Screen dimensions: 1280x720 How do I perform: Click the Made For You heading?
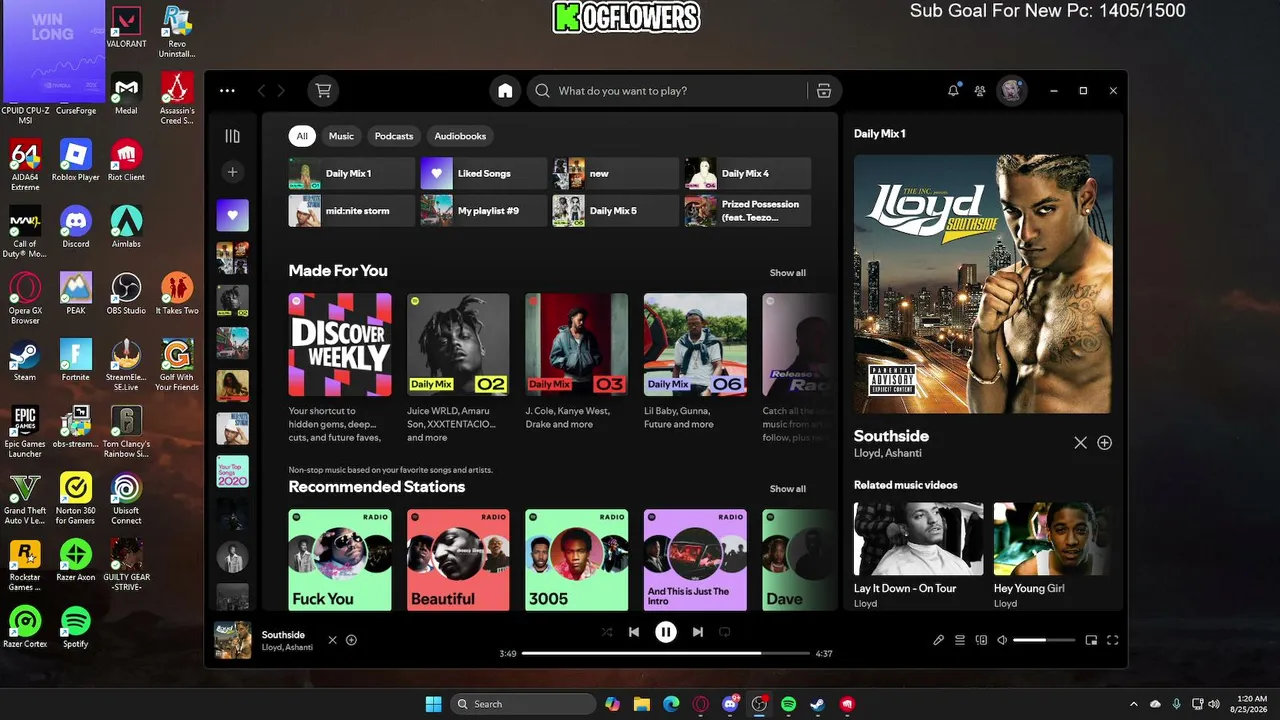point(338,271)
